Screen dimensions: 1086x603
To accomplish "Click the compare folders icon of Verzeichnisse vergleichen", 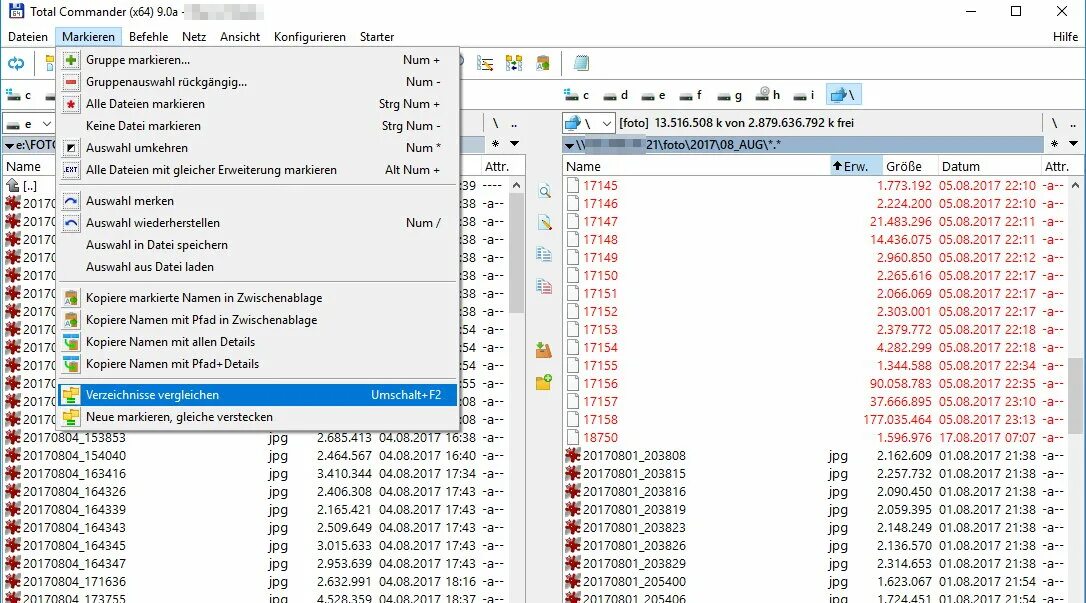I will pyautogui.click(x=71, y=395).
